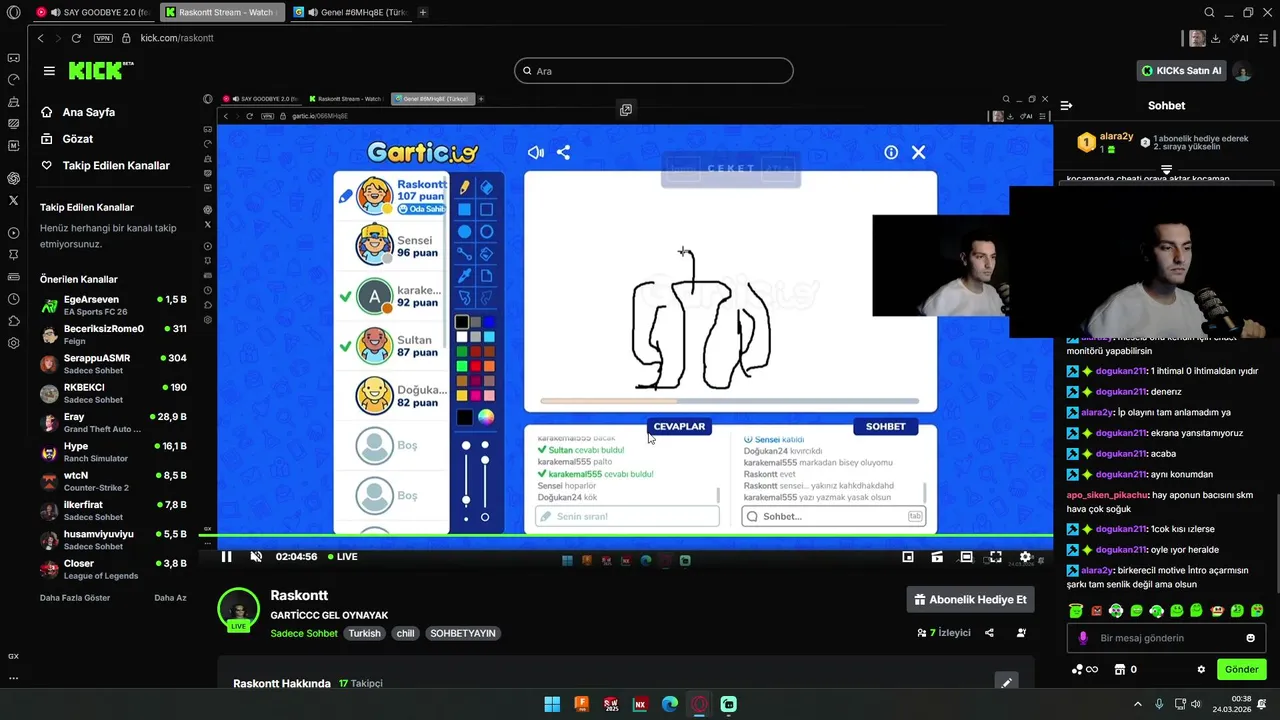Open browser downloads icon
This screenshot has height=720, width=1280.
pos(1215,38)
